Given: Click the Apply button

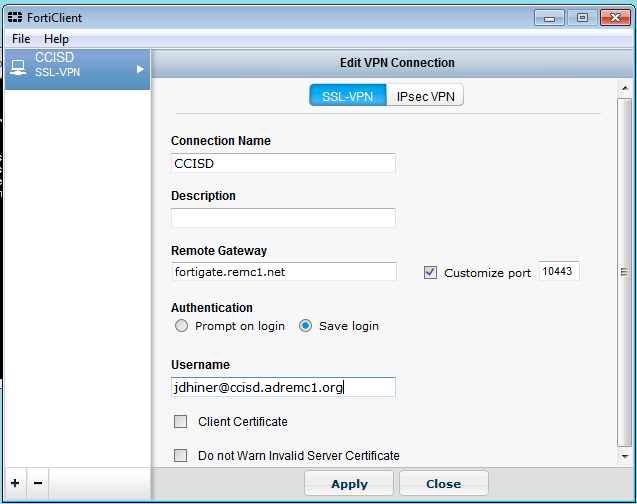Looking at the screenshot, I should click(x=349, y=483).
